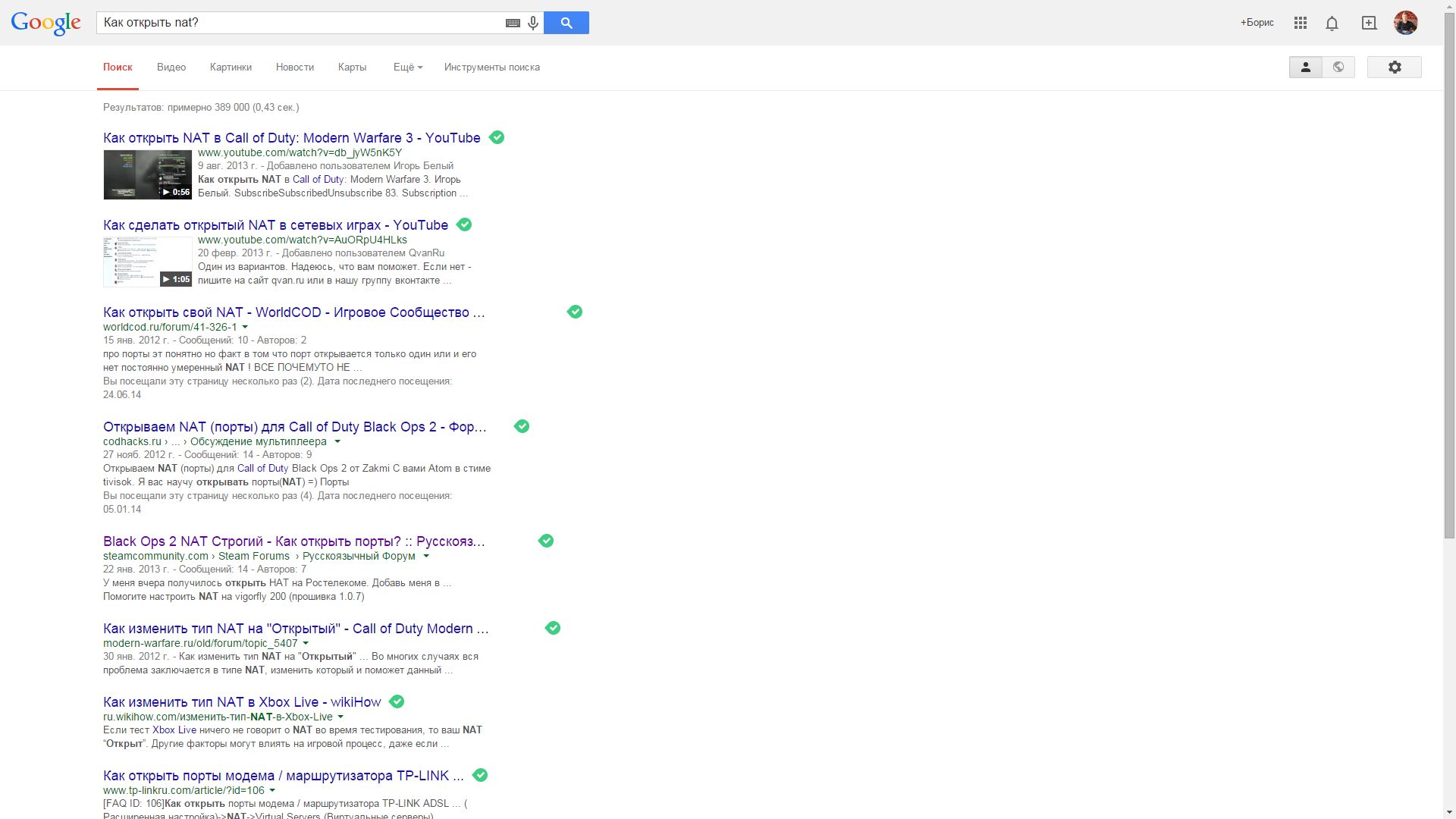Expand dropdown arrow next to worldcod.ru URL

click(245, 328)
